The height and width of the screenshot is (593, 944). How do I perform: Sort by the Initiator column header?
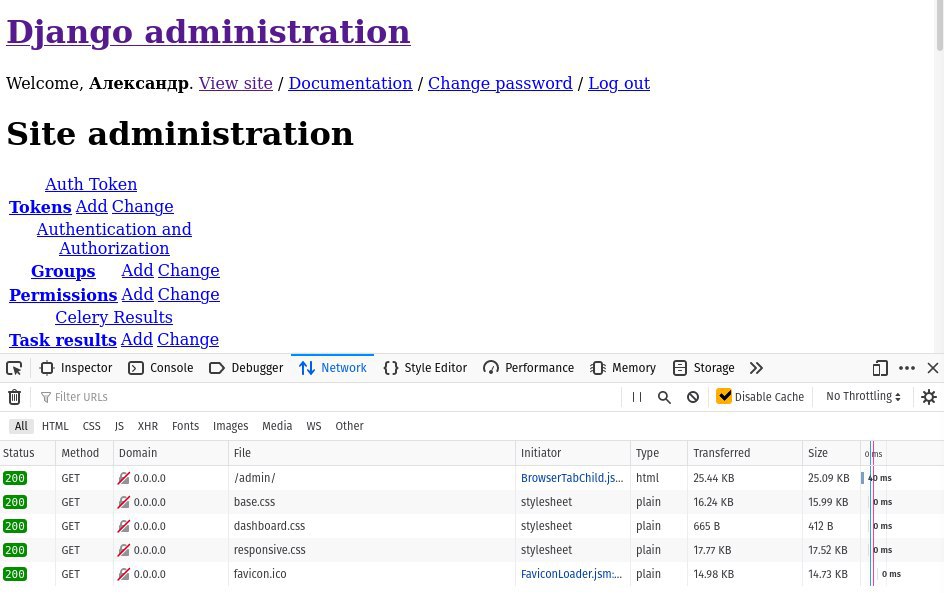click(x=573, y=453)
